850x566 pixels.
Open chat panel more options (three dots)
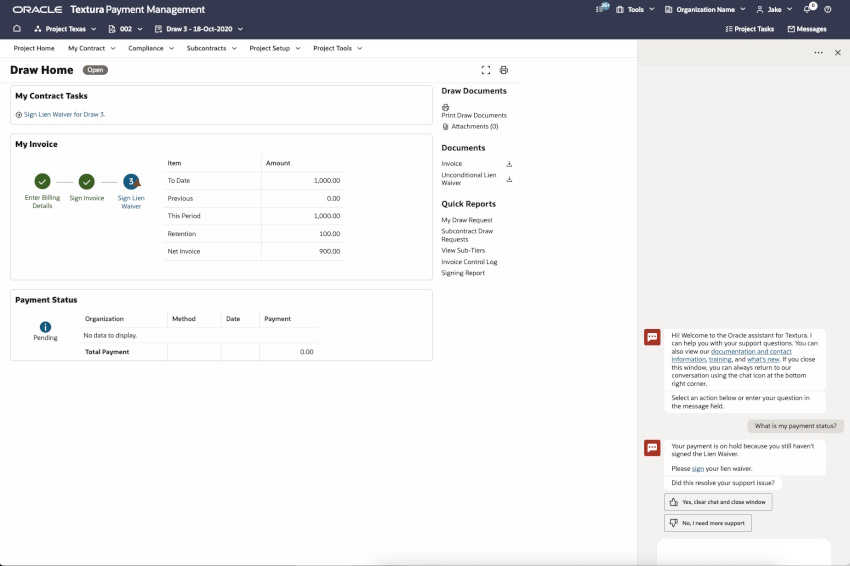(x=818, y=52)
